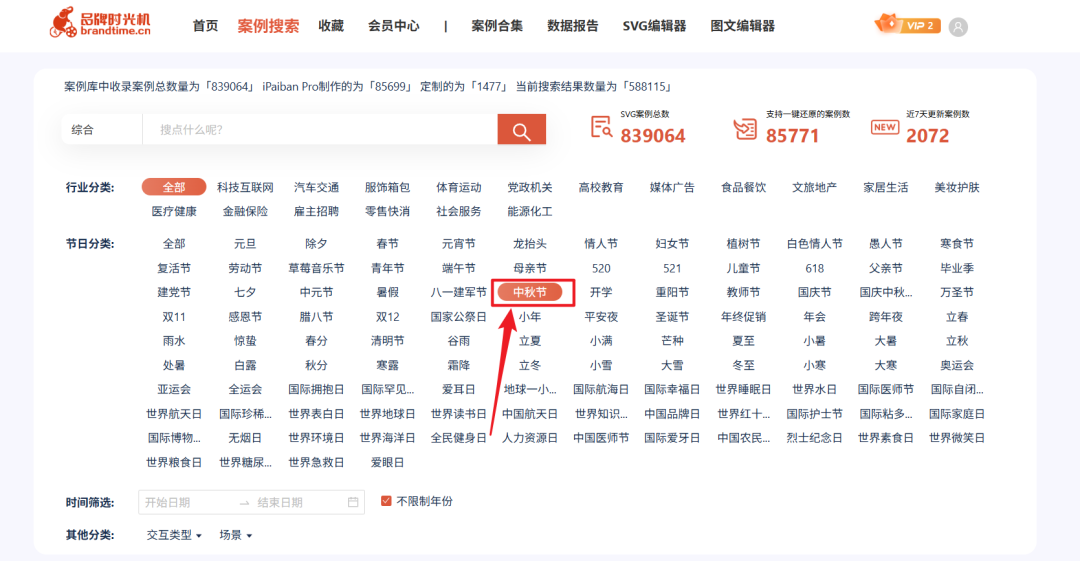Filter by 金融保险 industry
1080x561 pixels.
point(245,212)
